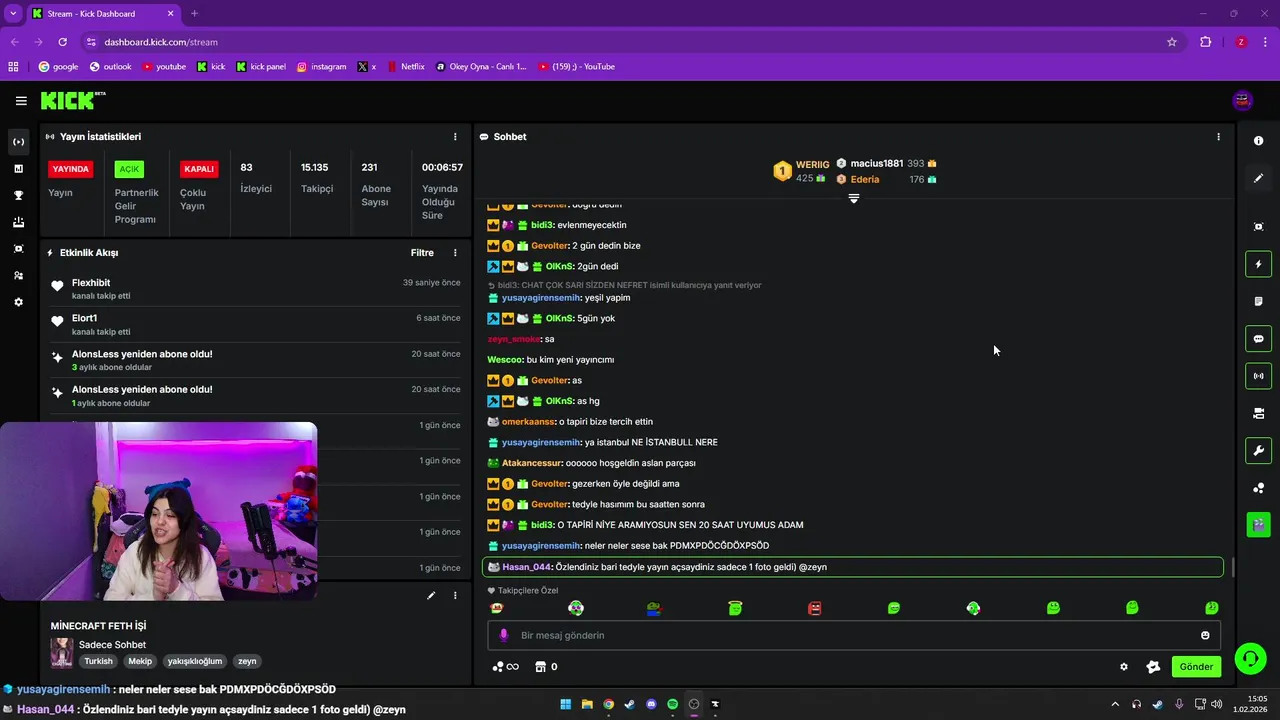Collapse the chat leaderboard with arrow handle
The height and width of the screenshot is (720, 1280).
click(x=853, y=198)
